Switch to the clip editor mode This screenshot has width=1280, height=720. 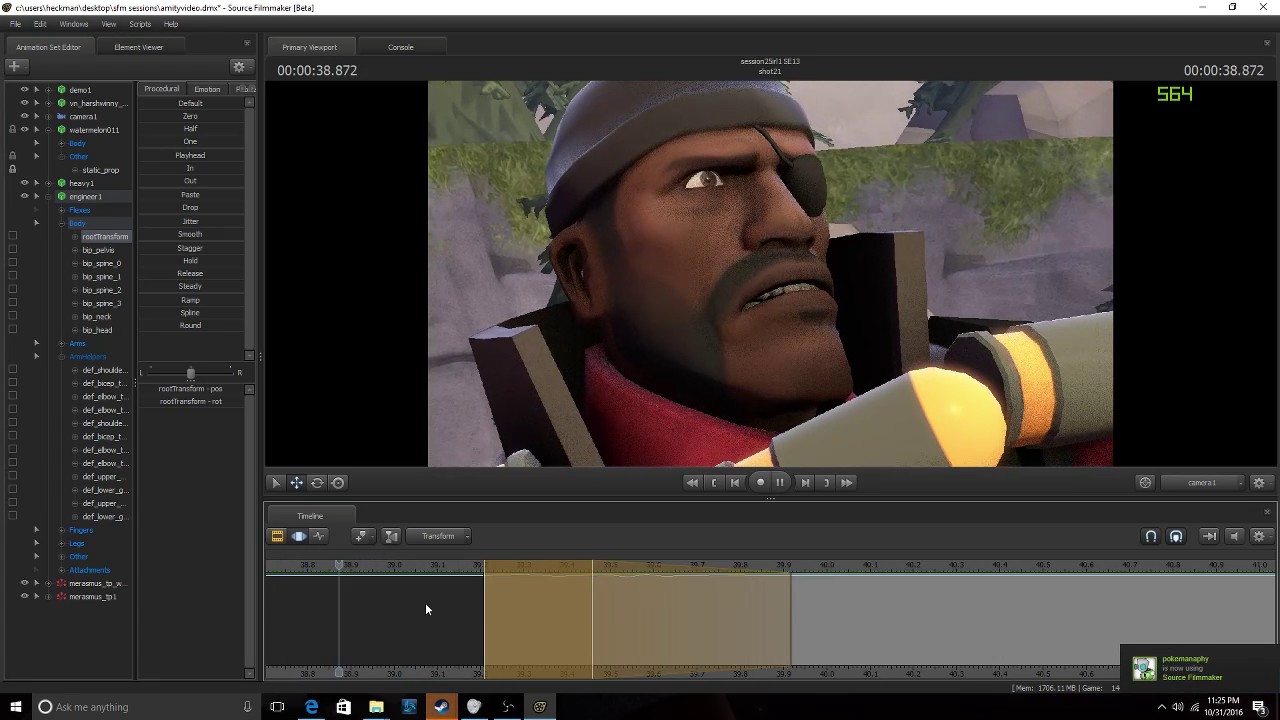click(277, 536)
